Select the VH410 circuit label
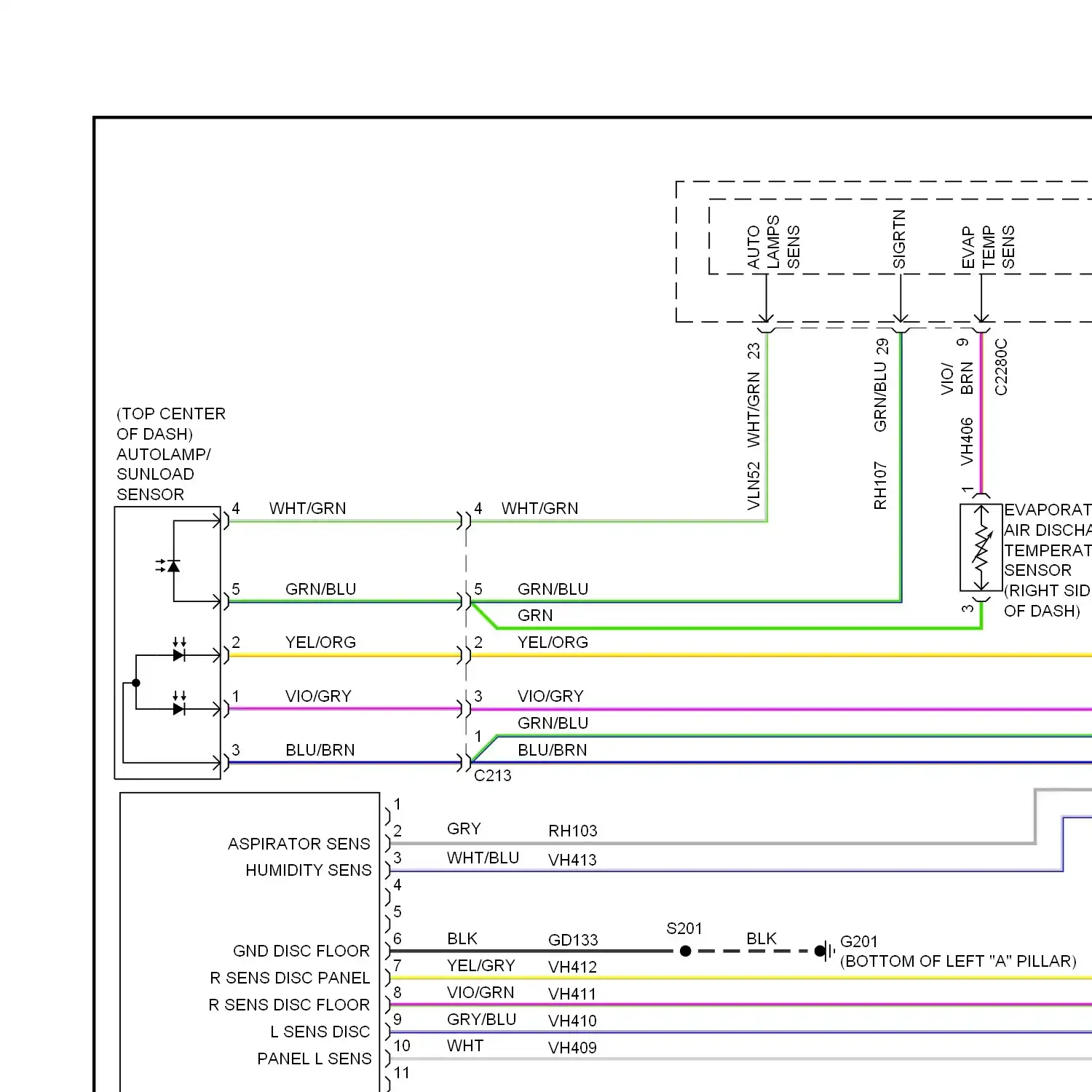1092x1092 pixels. [572, 1021]
